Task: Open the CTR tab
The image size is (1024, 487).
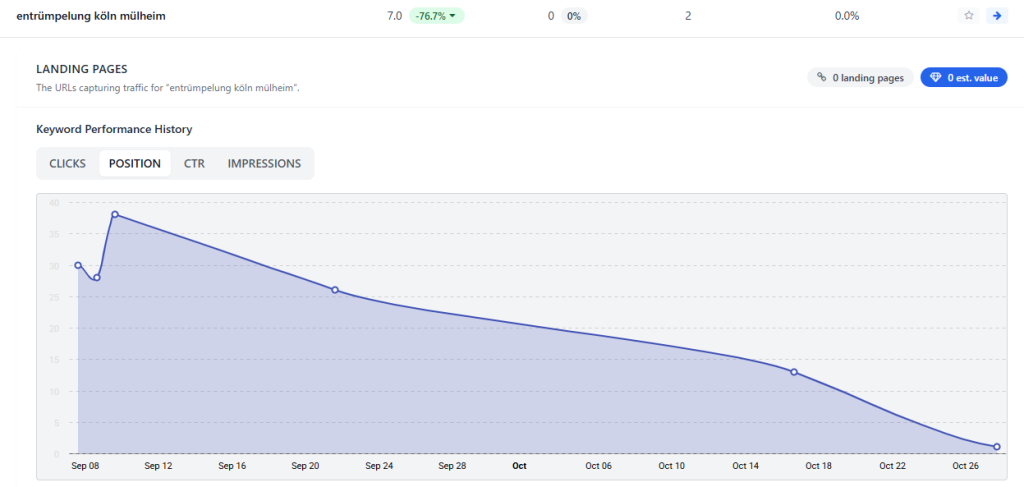Action: 194,164
